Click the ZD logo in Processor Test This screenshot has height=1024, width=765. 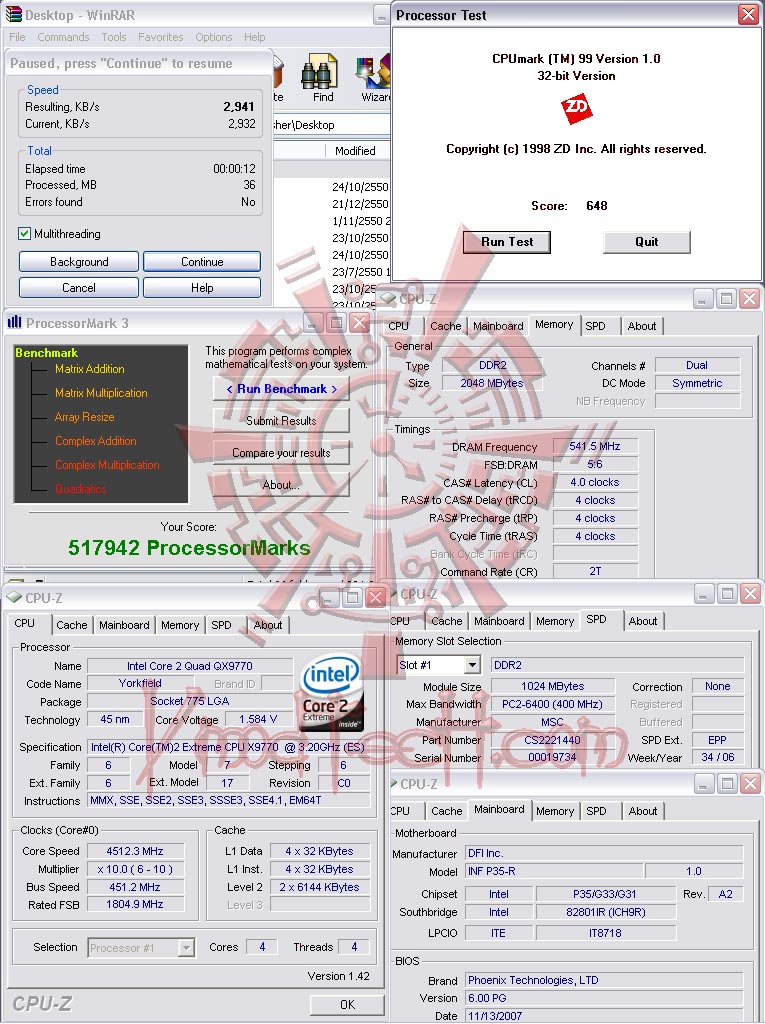[576, 108]
